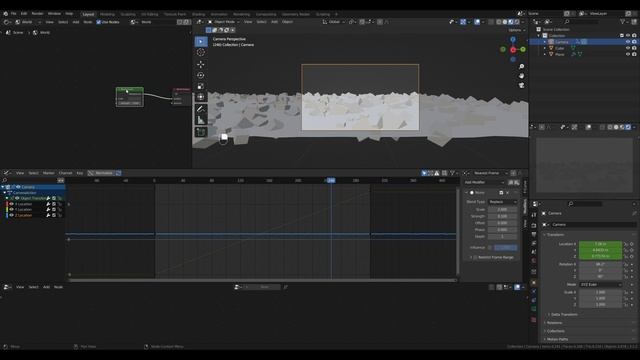Expand the Cube item in the outliner
Image resolution: width=640 pixels, height=360 pixels.
pos(545,48)
